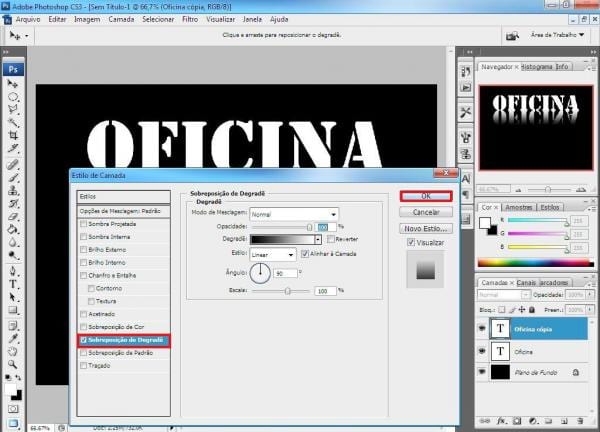Select the Clone Stamp tool
Viewport: 600px width, 432px height.
click(x=13, y=190)
